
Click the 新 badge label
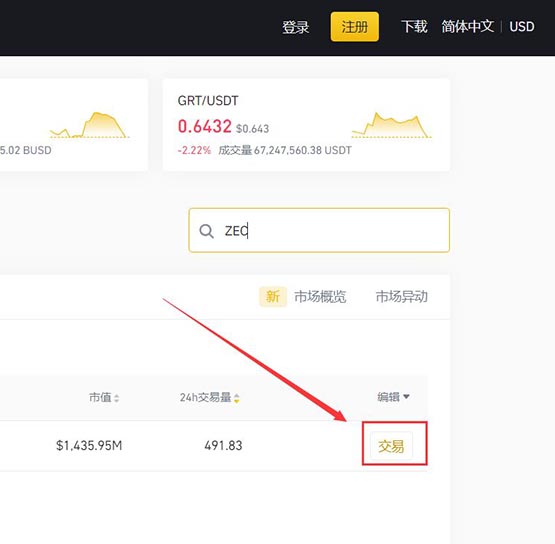273,297
